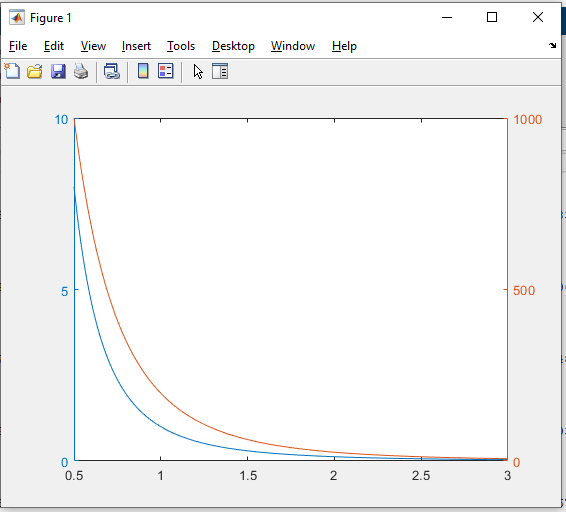Expand the Tools menu
Viewport: 566px width, 512px height.
point(181,46)
